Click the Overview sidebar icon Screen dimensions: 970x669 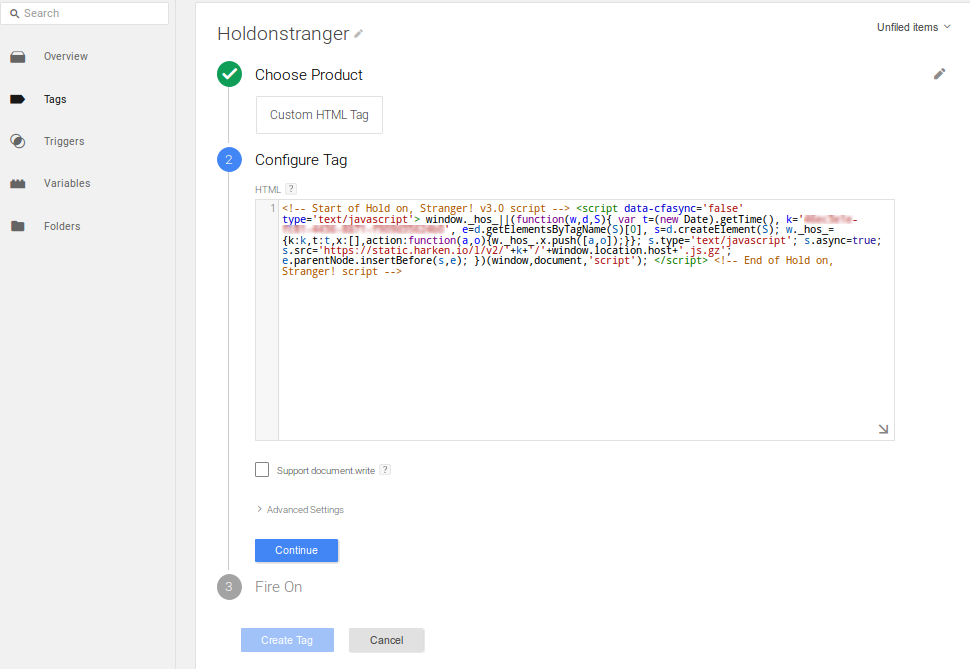point(18,57)
